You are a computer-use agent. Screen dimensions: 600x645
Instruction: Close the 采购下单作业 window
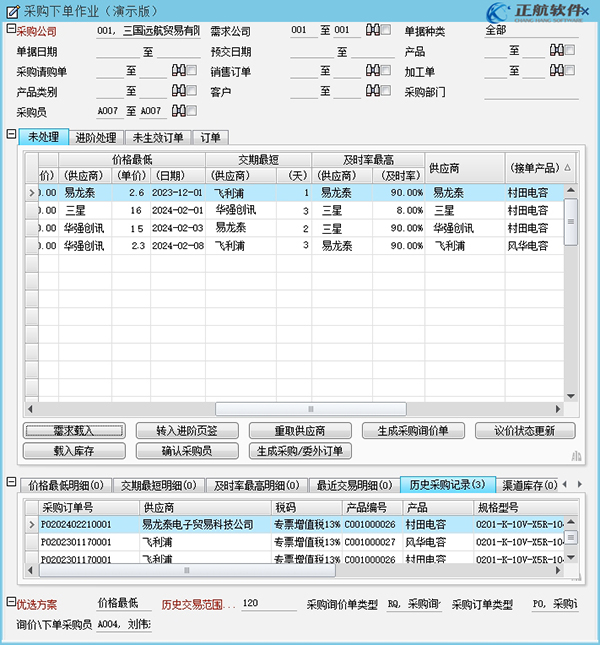[586, 12]
